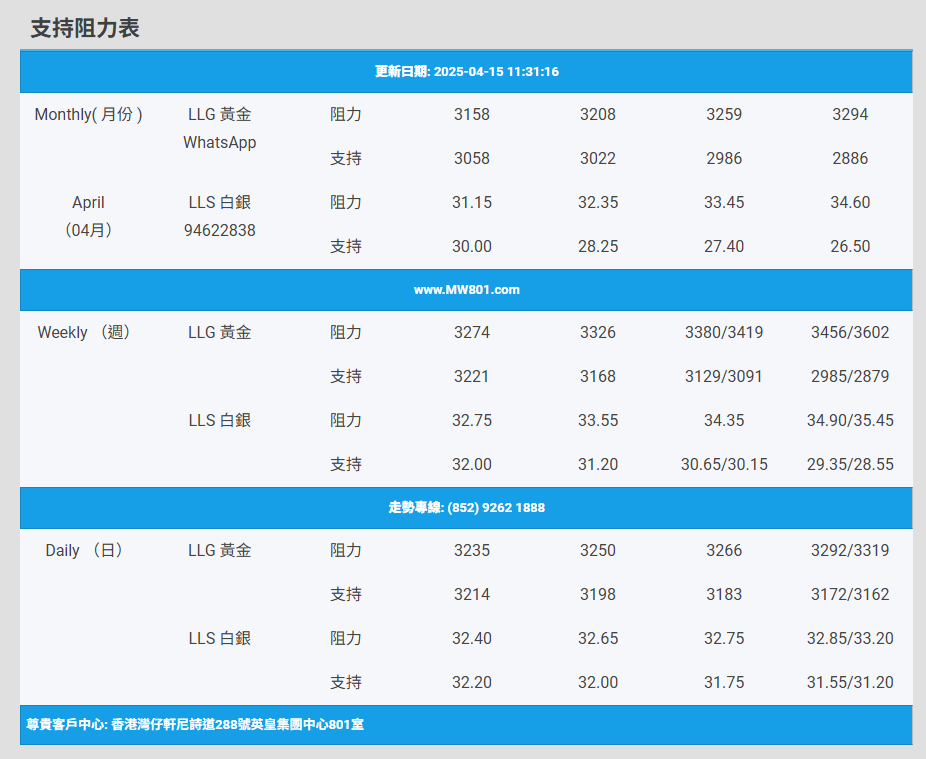The height and width of the screenshot is (759, 926).
Task: Click the value 2985/2879
Action: click(x=850, y=376)
